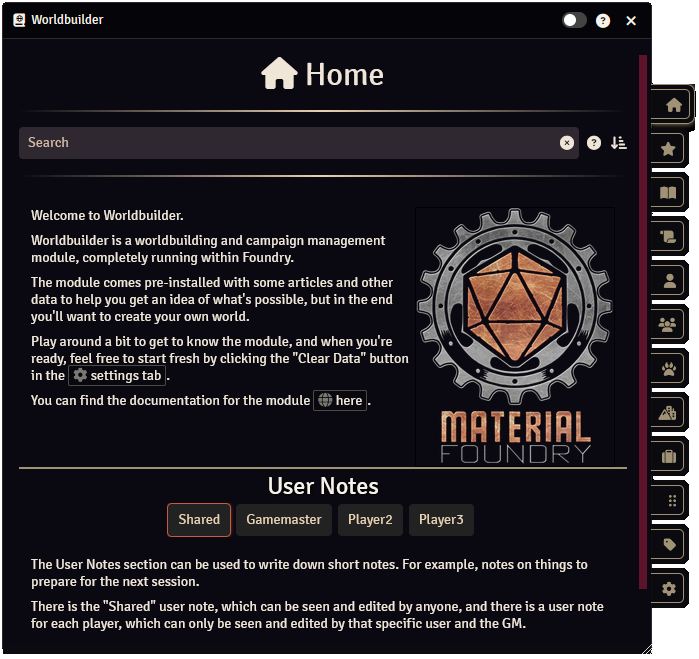Open the open-book articles tab
Image resolution: width=699 pixels, height=659 pixels.
[668, 193]
